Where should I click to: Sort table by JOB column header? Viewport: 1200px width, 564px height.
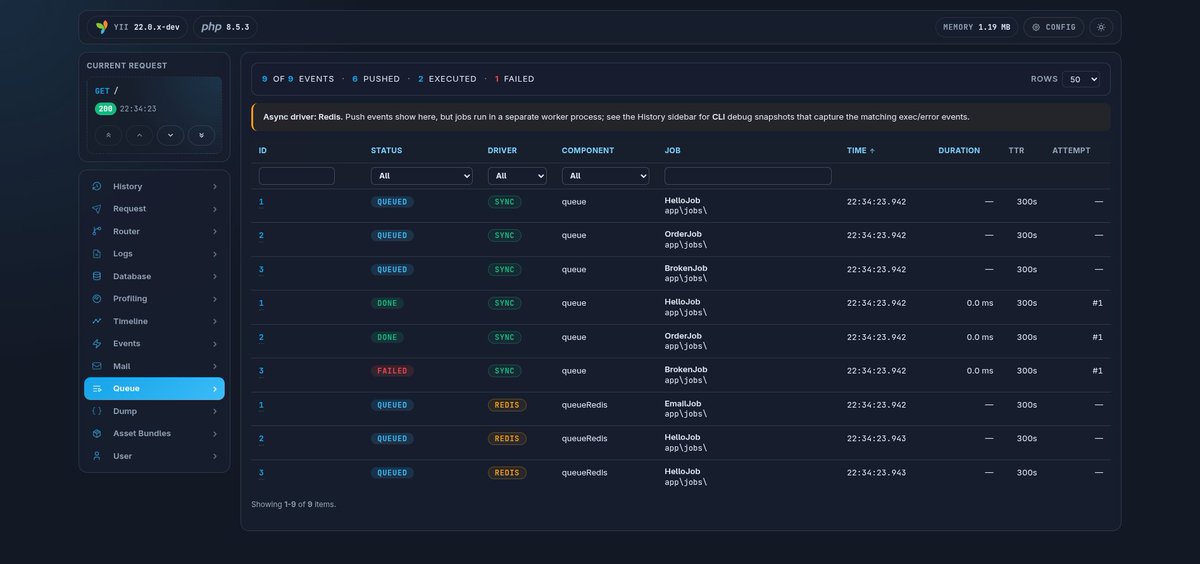tap(672, 151)
